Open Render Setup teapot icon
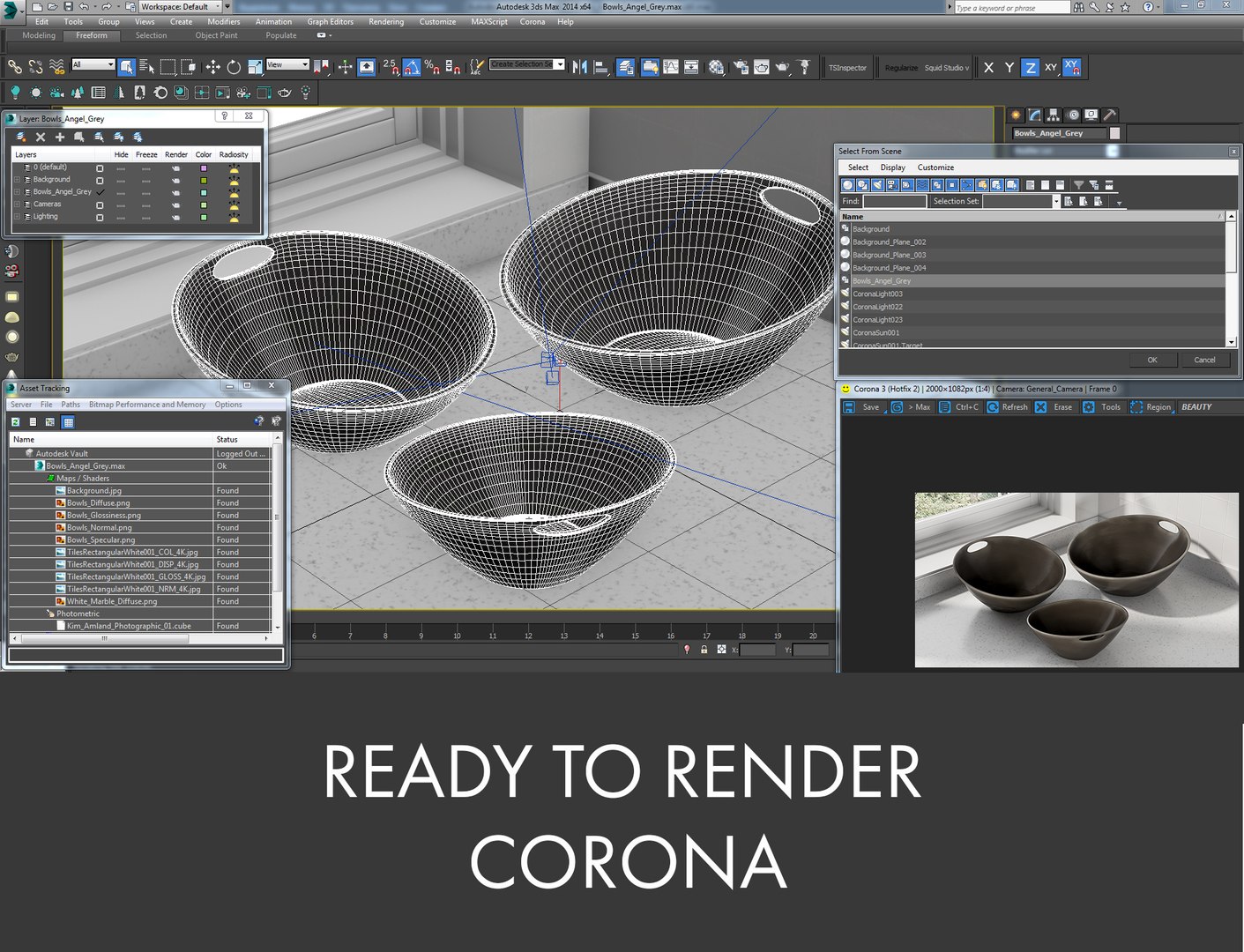 click(740, 67)
